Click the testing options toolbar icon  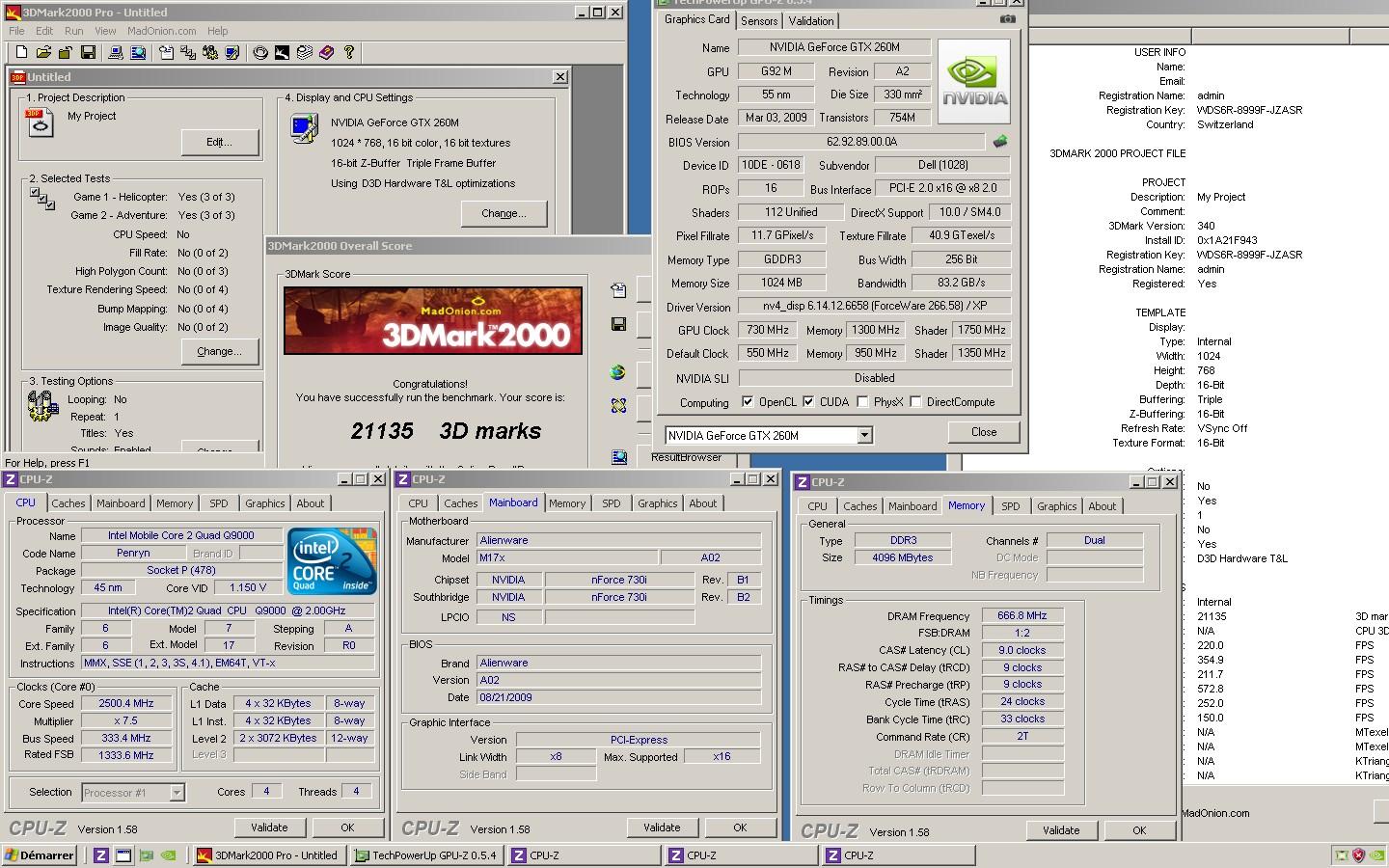coord(210,52)
